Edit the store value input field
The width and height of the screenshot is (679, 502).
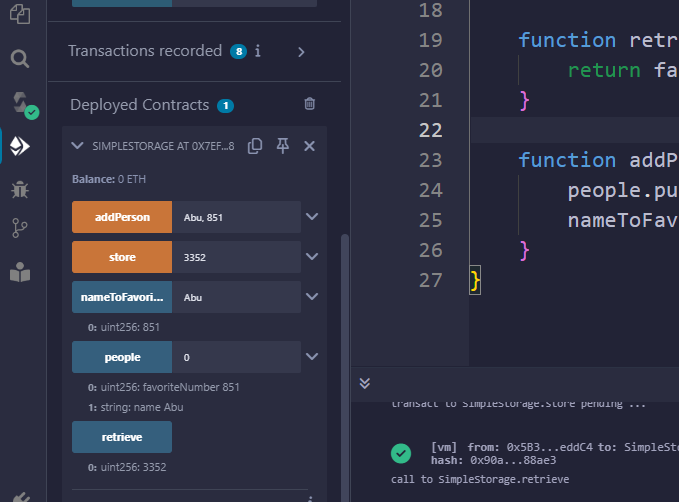(x=236, y=257)
